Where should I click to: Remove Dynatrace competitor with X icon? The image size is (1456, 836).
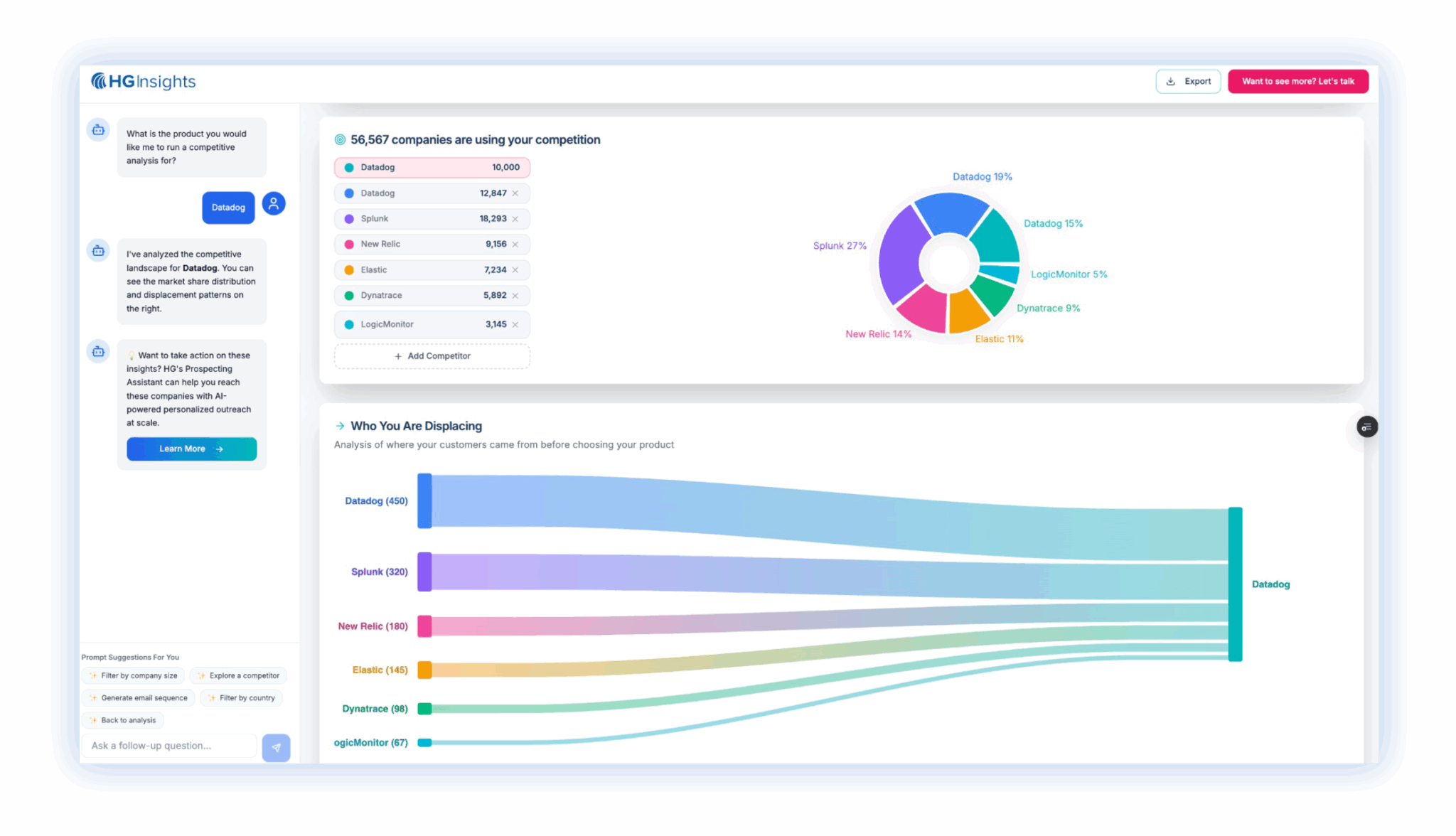pos(515,296)
